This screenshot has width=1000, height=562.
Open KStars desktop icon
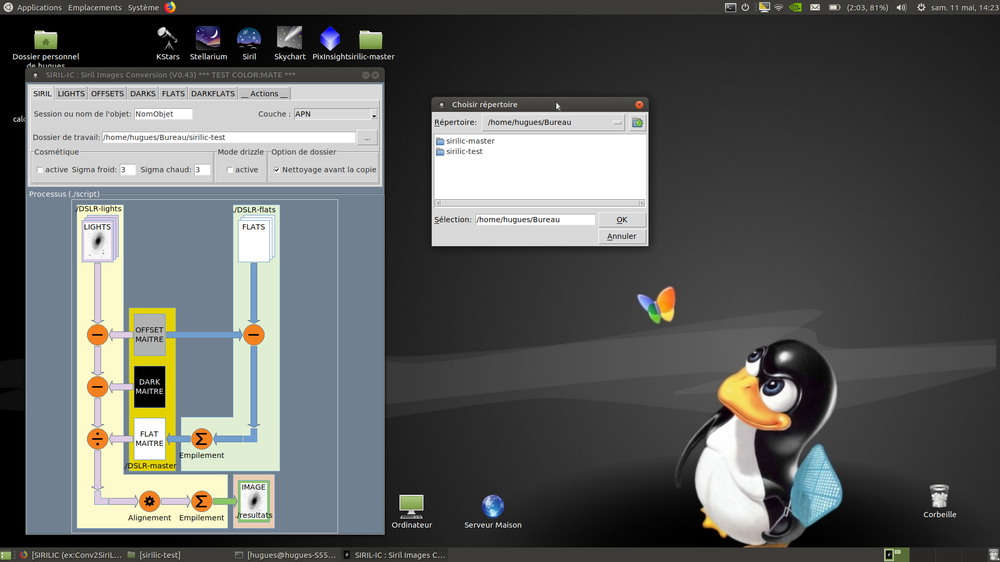pos(168,43)
